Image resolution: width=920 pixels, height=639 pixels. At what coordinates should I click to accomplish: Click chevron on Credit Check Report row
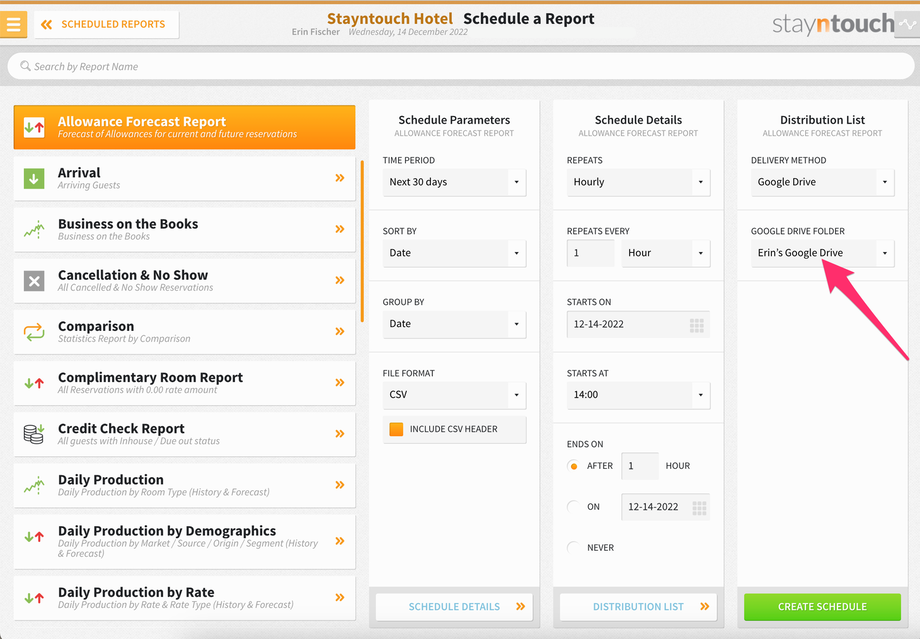[340, 434]
